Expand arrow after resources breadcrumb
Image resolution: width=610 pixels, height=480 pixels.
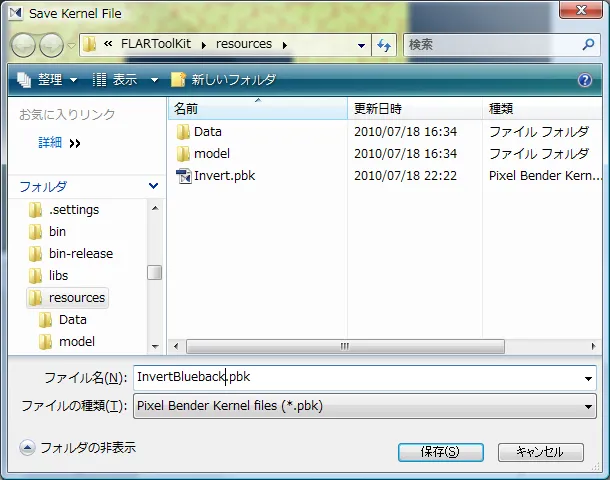coord(285,46)
